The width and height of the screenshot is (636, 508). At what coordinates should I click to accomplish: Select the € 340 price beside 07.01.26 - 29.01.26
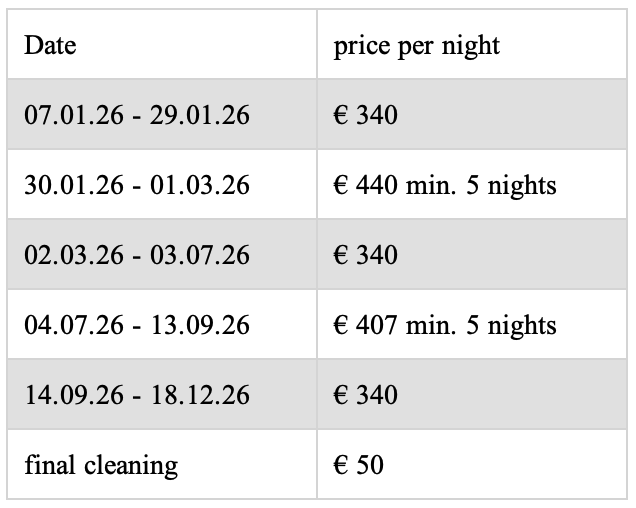[365, 115]
